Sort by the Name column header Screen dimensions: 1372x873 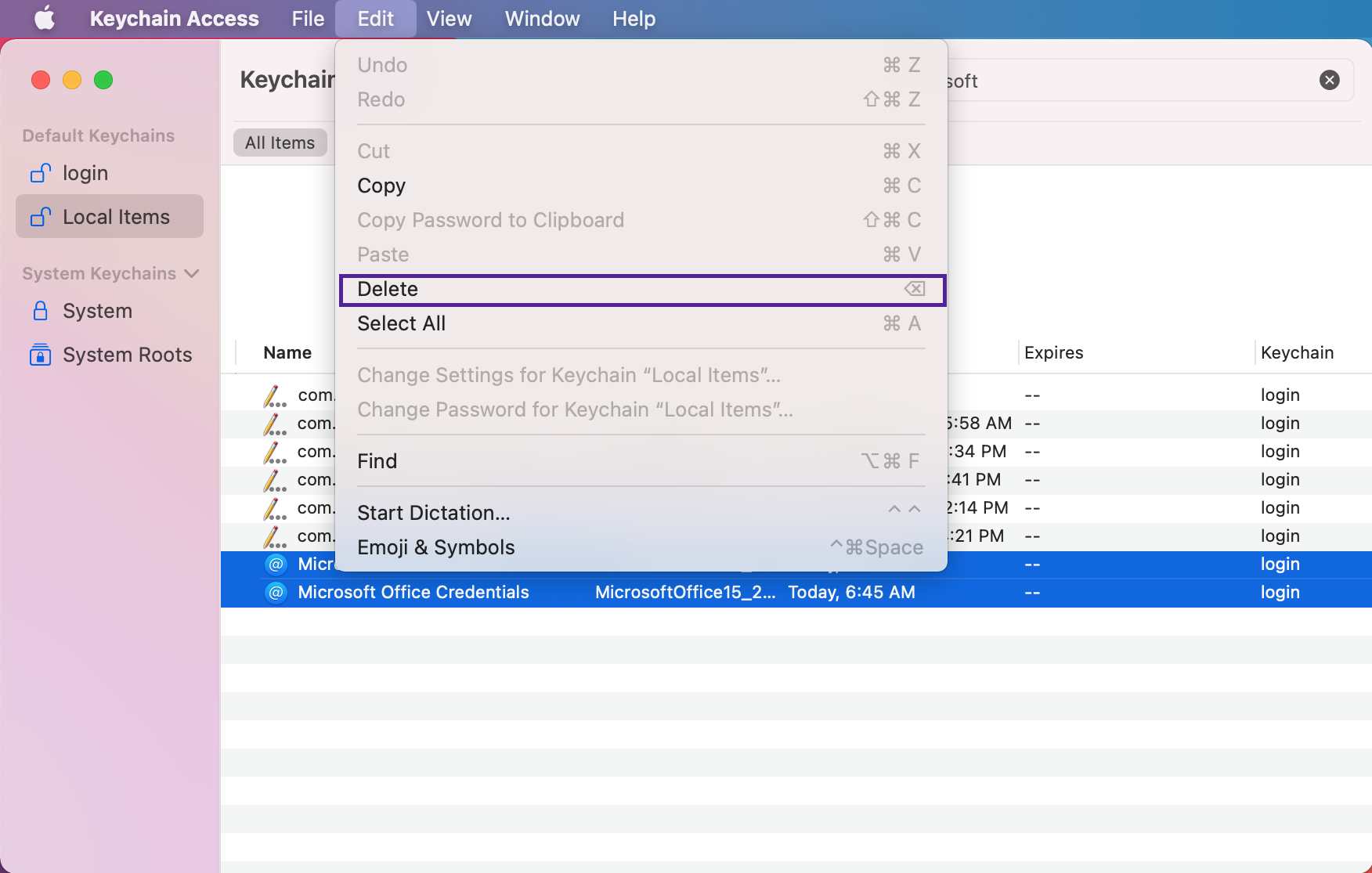(287, 352)
